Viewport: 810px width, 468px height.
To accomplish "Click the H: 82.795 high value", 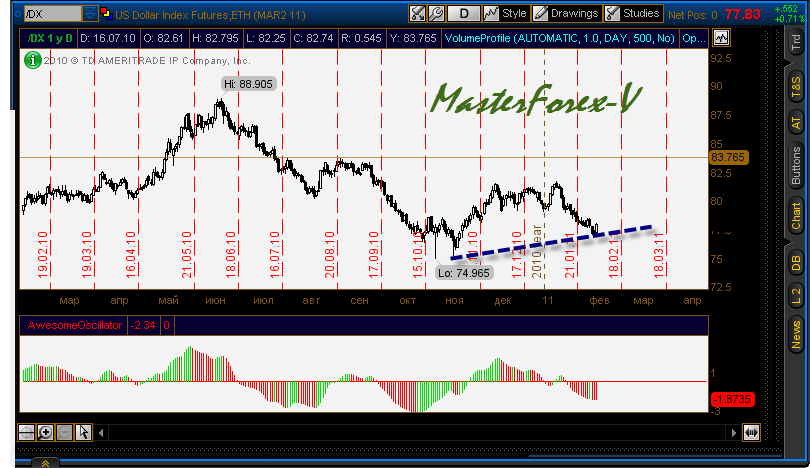I will tap(215, 38).
